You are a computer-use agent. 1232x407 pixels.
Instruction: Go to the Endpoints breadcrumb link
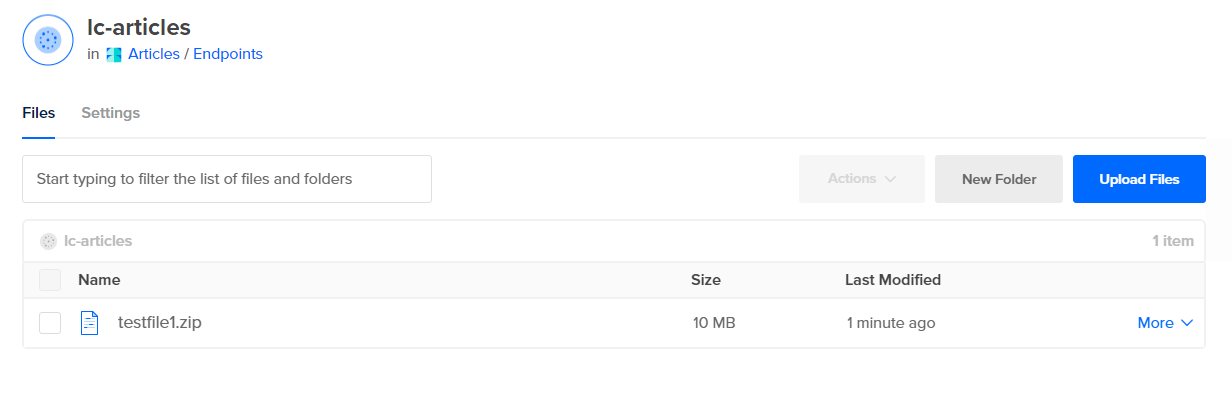(228, 54)
